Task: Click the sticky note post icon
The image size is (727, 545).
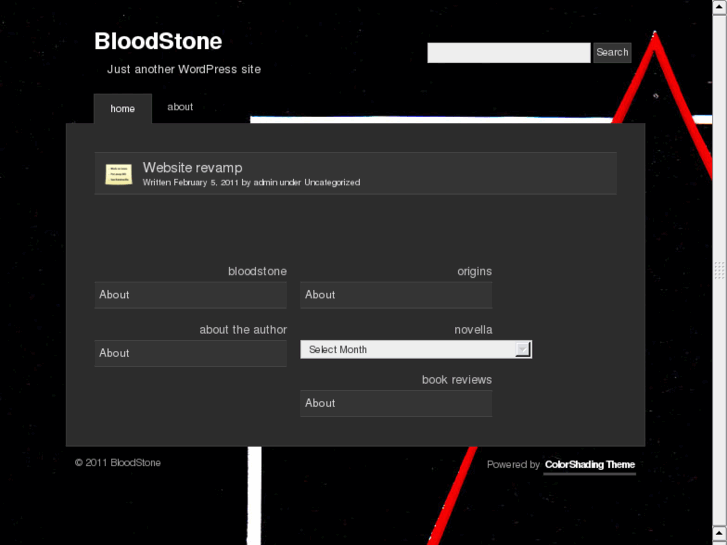Action: 119,174
